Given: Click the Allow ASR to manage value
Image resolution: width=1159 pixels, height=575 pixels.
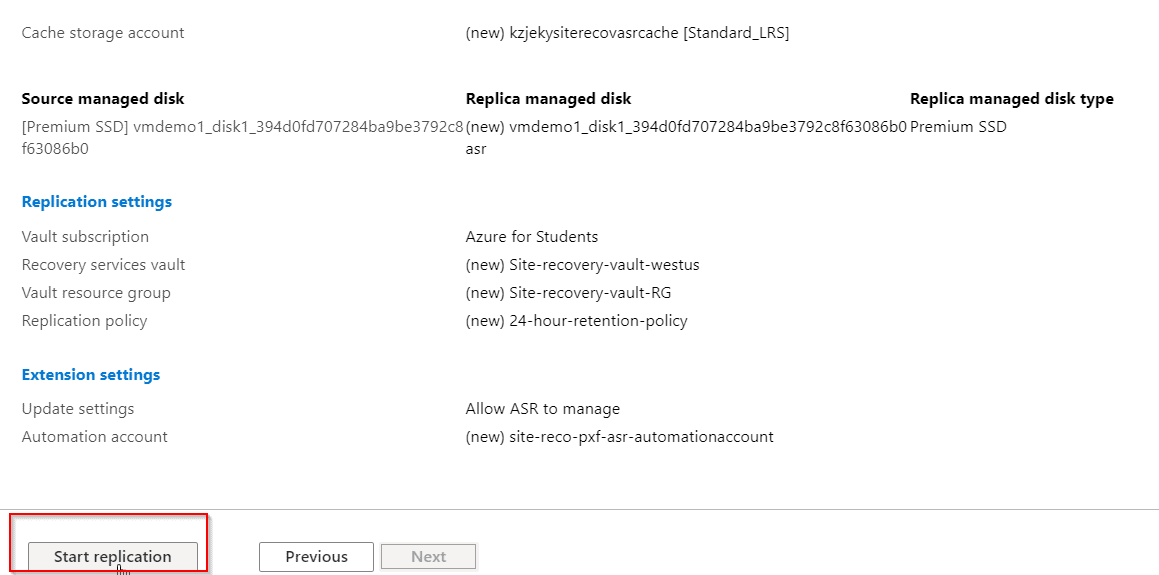Looking at the screenshot, I should (543, 409).
